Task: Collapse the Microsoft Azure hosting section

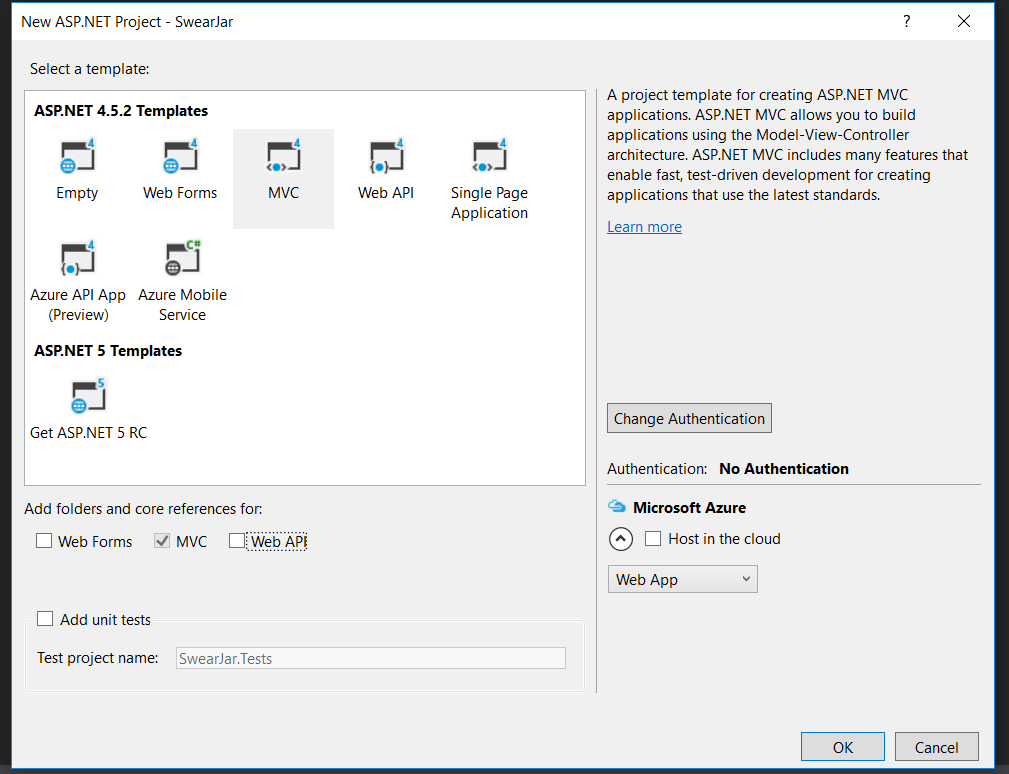Action: (620, 538)
